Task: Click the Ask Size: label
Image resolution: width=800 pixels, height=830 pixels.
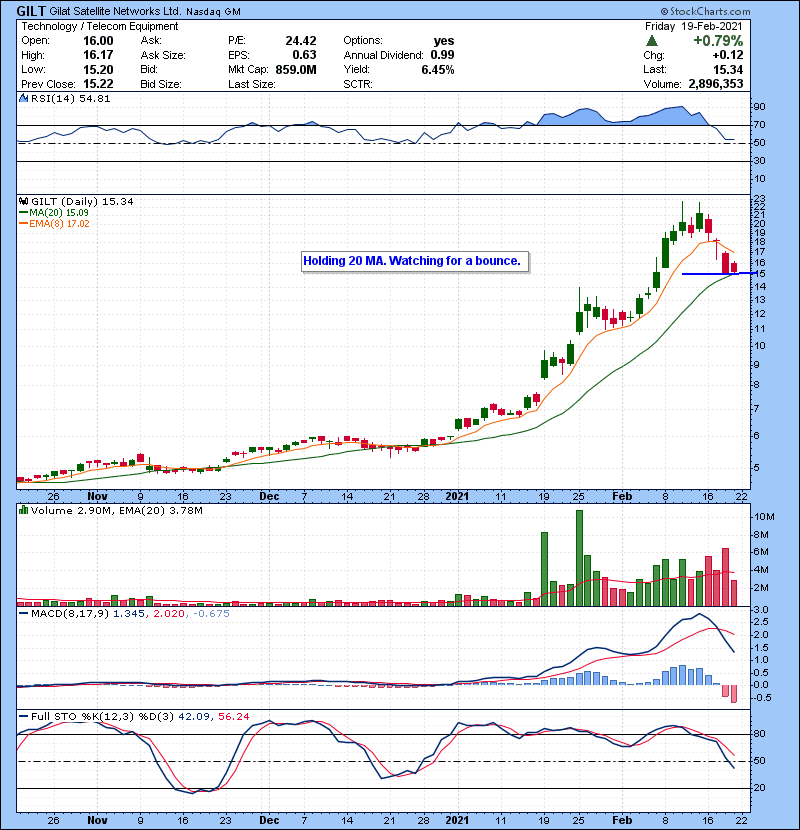Action: [163, 55]
